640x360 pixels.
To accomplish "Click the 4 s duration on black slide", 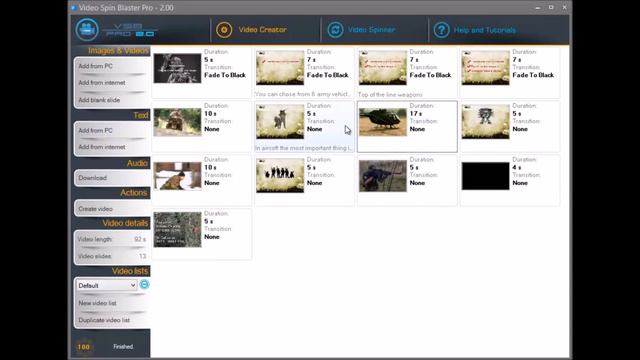I will [516, 167].
